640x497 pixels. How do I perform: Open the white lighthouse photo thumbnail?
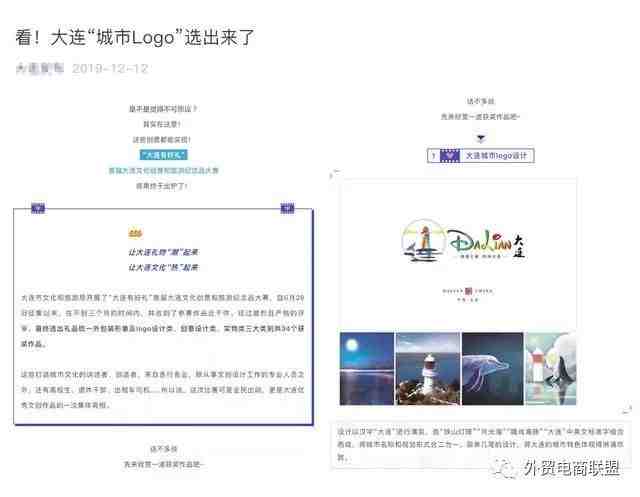tap(428, 368)
